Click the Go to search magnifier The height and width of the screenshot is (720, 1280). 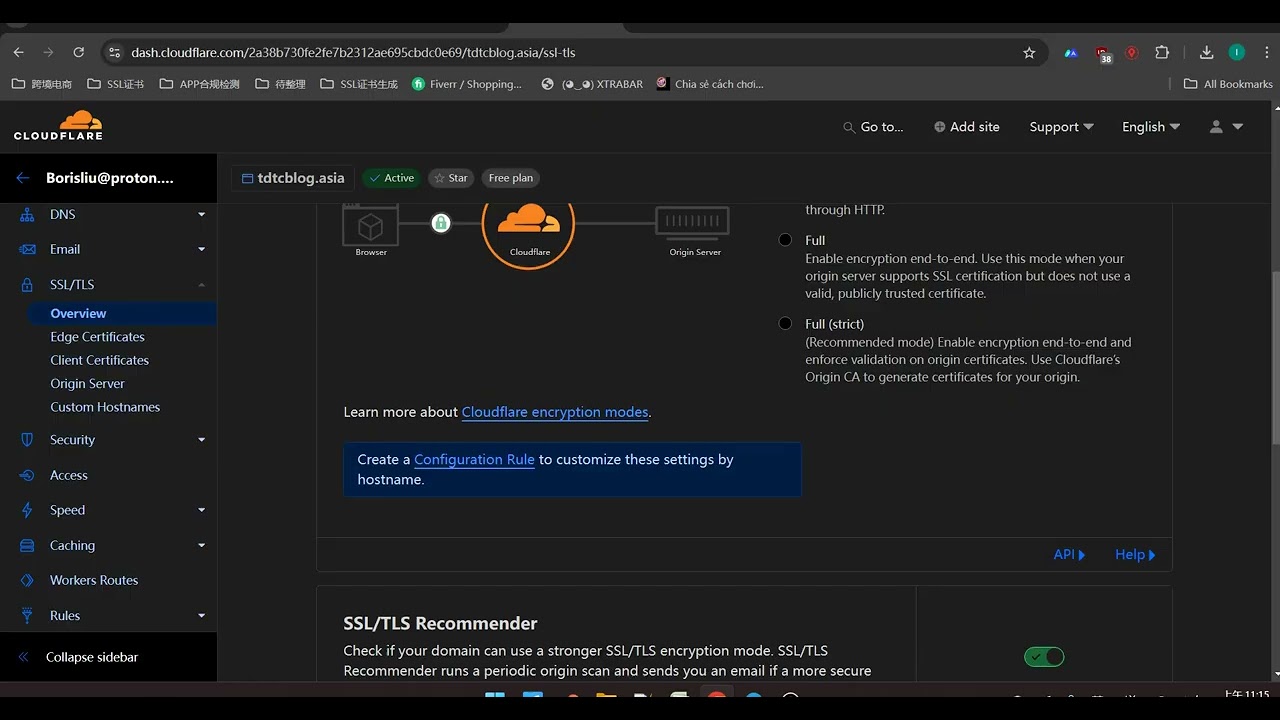pyautogui.click(x=849, y=127)
